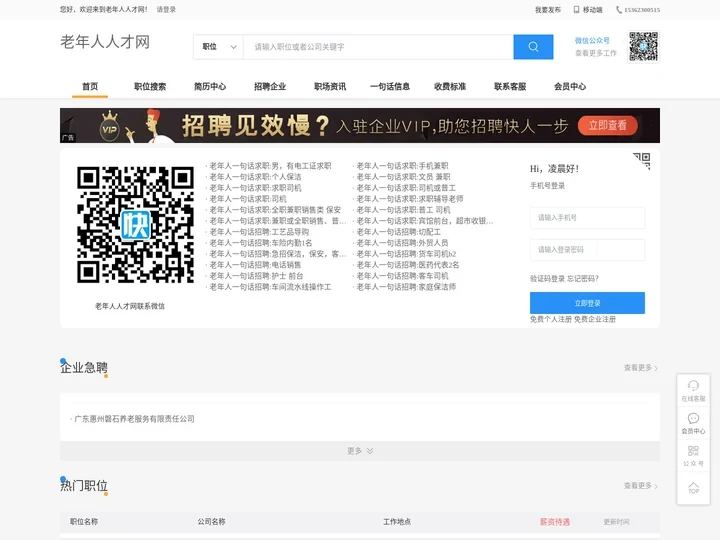
Task: Click 忘记密码? link
Action: pos(583,279)
